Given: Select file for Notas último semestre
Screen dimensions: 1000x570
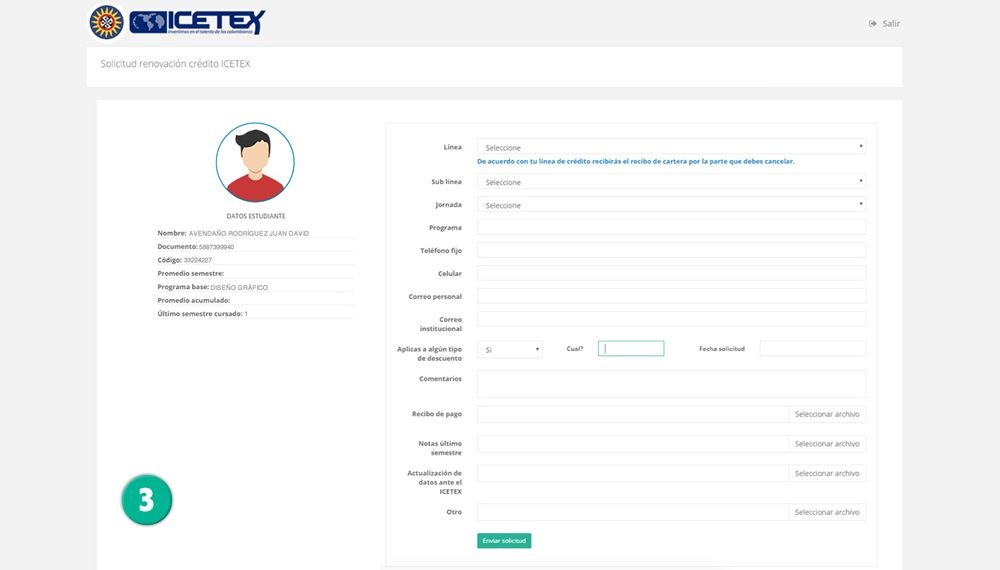Looking at the screenshot, I should pos(827,444).
